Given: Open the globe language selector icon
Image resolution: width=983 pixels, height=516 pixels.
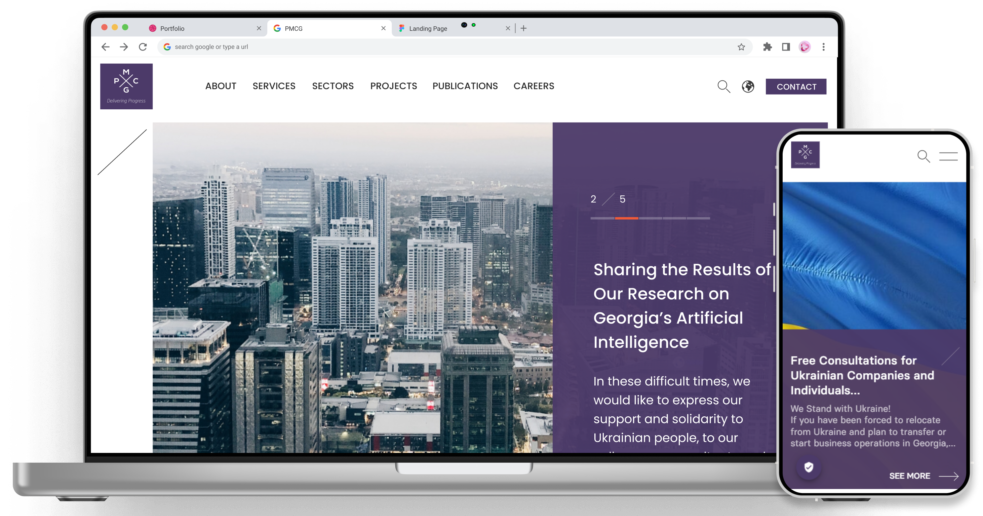Looking at the screenshot, I should (x=748, y=87).
